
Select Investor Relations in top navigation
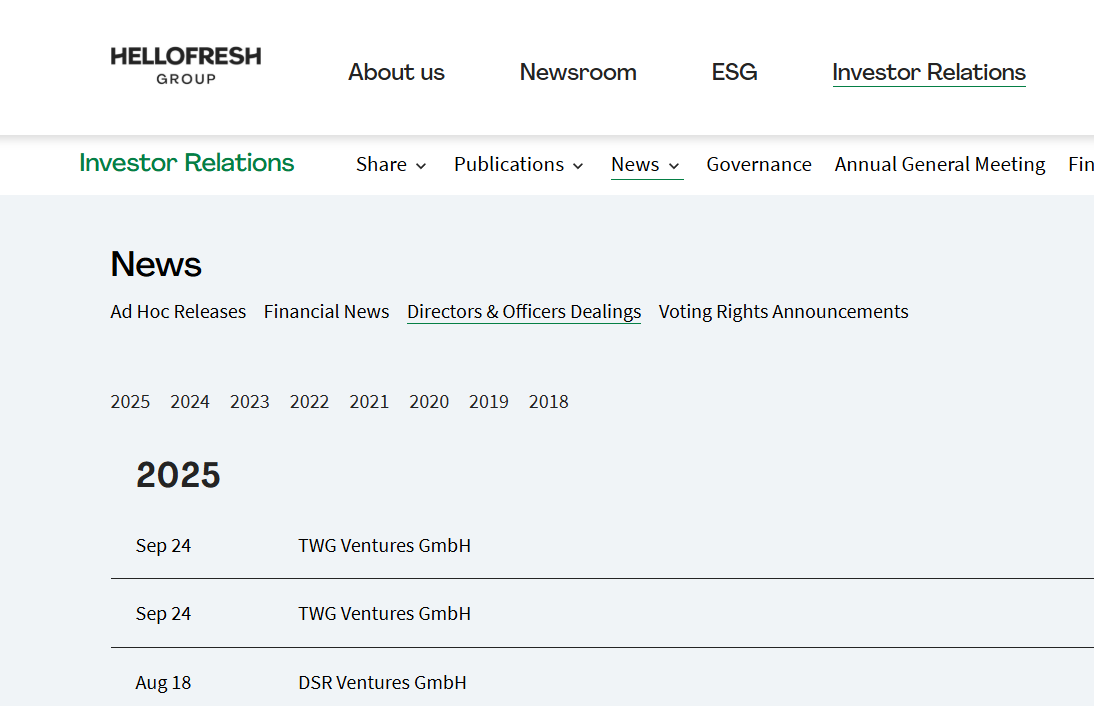click(x=928, y=72)
